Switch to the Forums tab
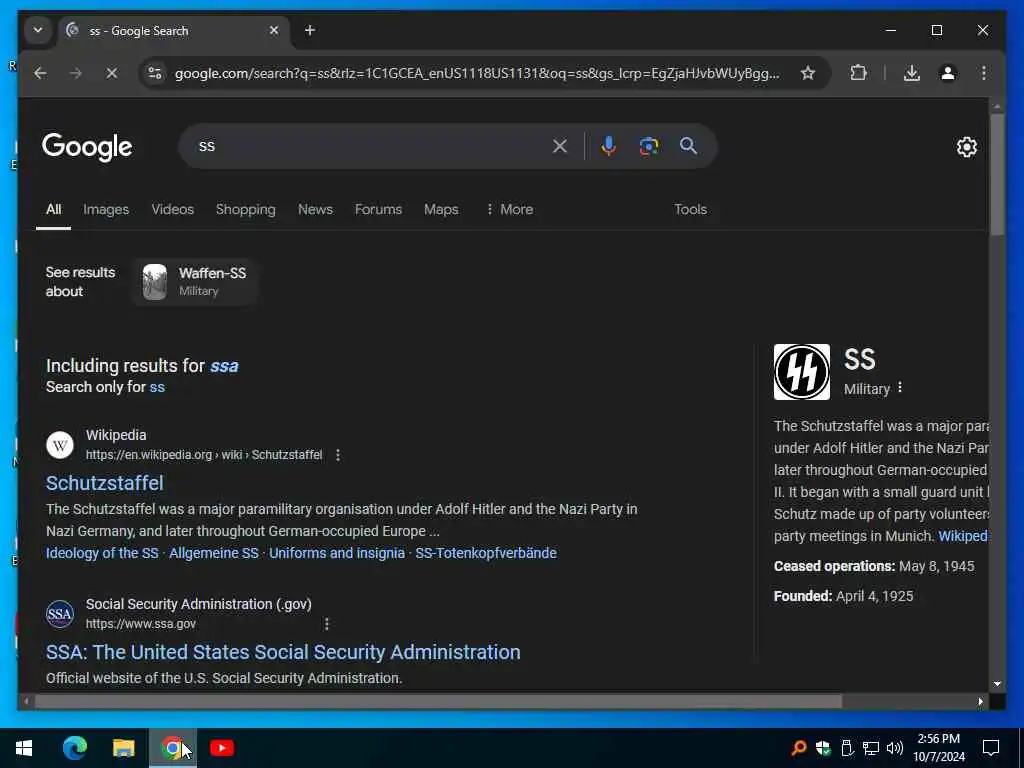This screenshot has width=1024, height=768. [x=378, y=210]
